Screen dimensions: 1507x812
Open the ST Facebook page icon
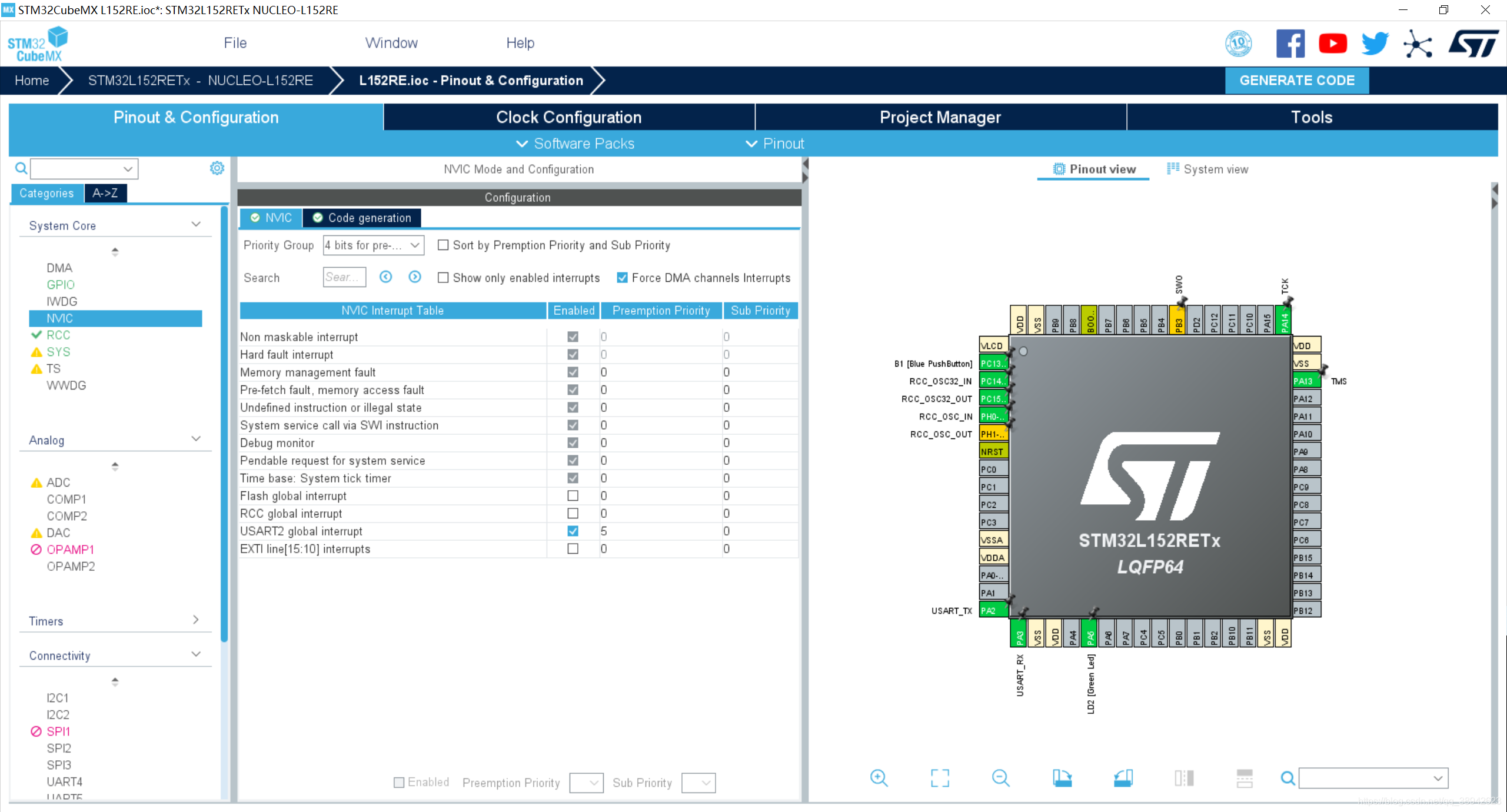tap(1290, 44)
